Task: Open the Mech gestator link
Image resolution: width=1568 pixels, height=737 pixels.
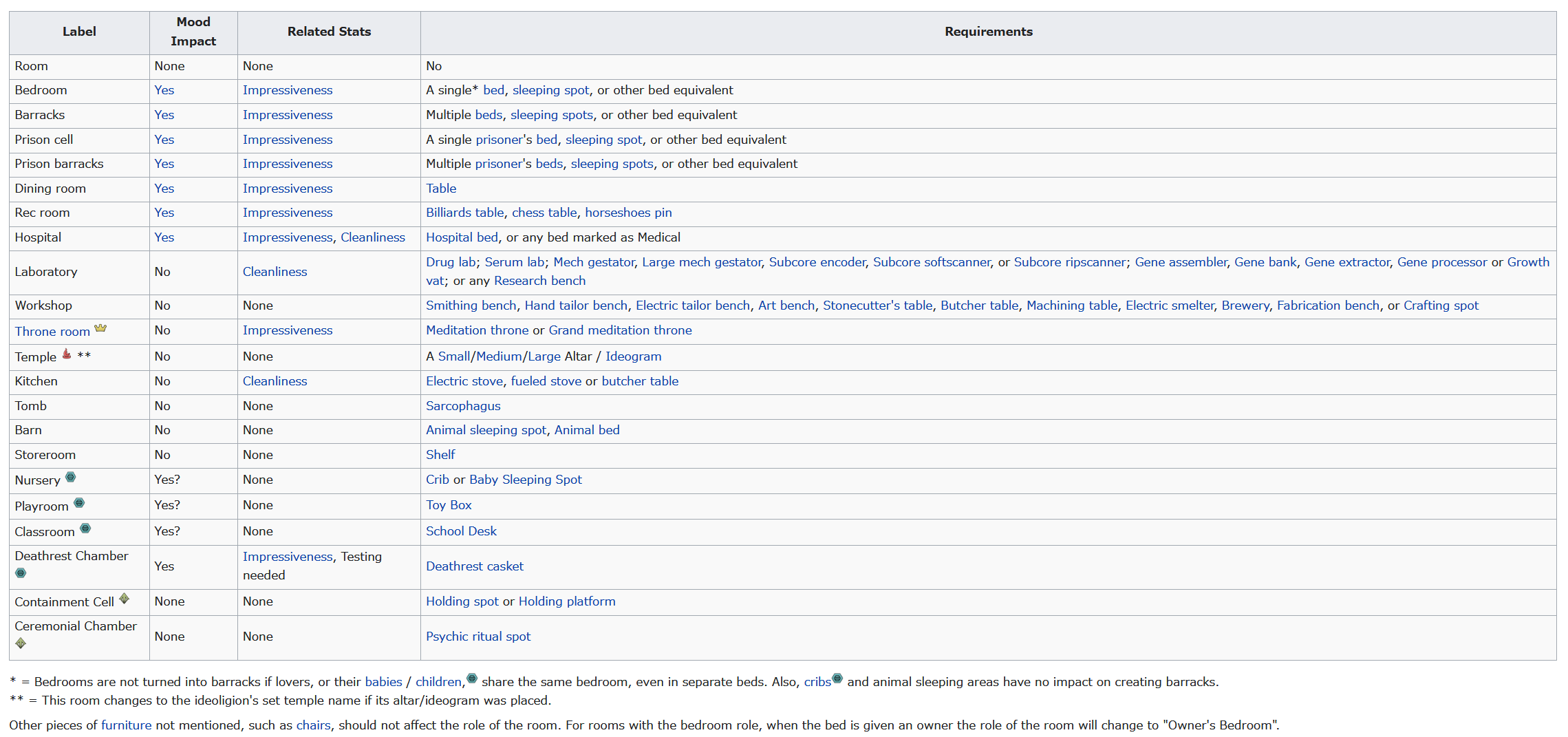Action: pos(594,262)
